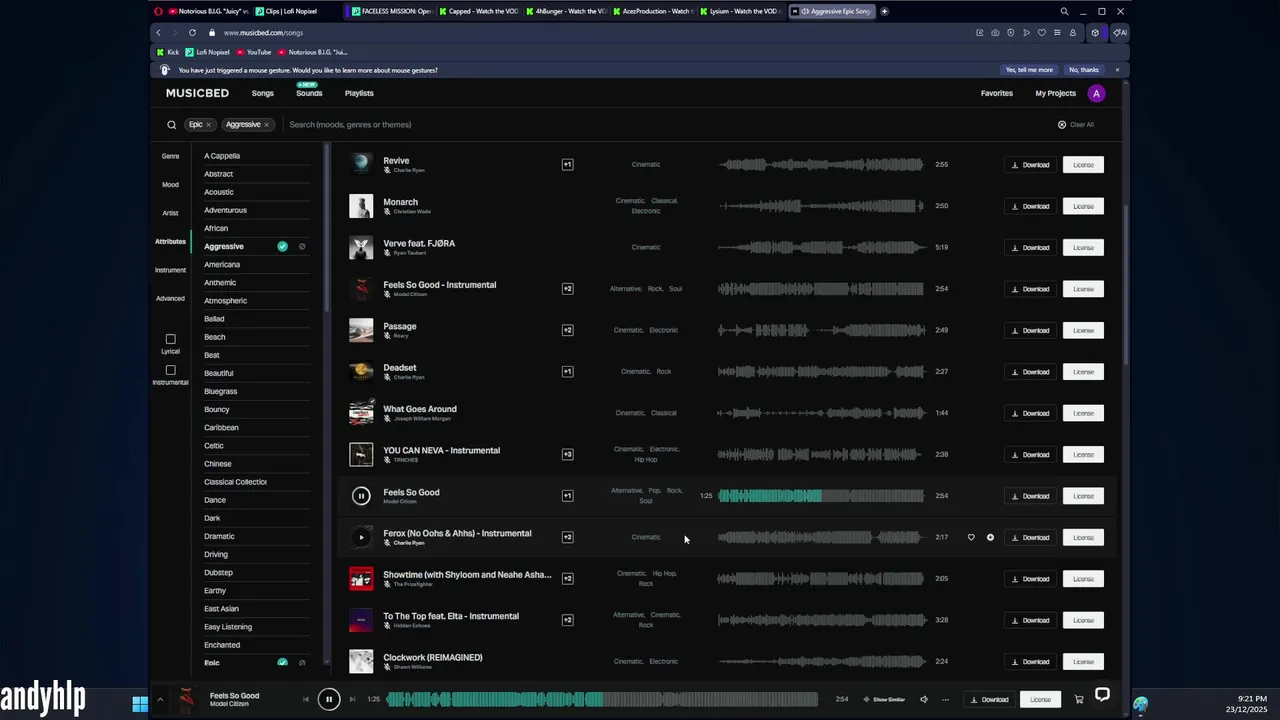The width and height of the screenshot is (1280, 720).
Task: Remove the Aggressive filter tag
Action: pyautogui.click(x=266, y=125)
